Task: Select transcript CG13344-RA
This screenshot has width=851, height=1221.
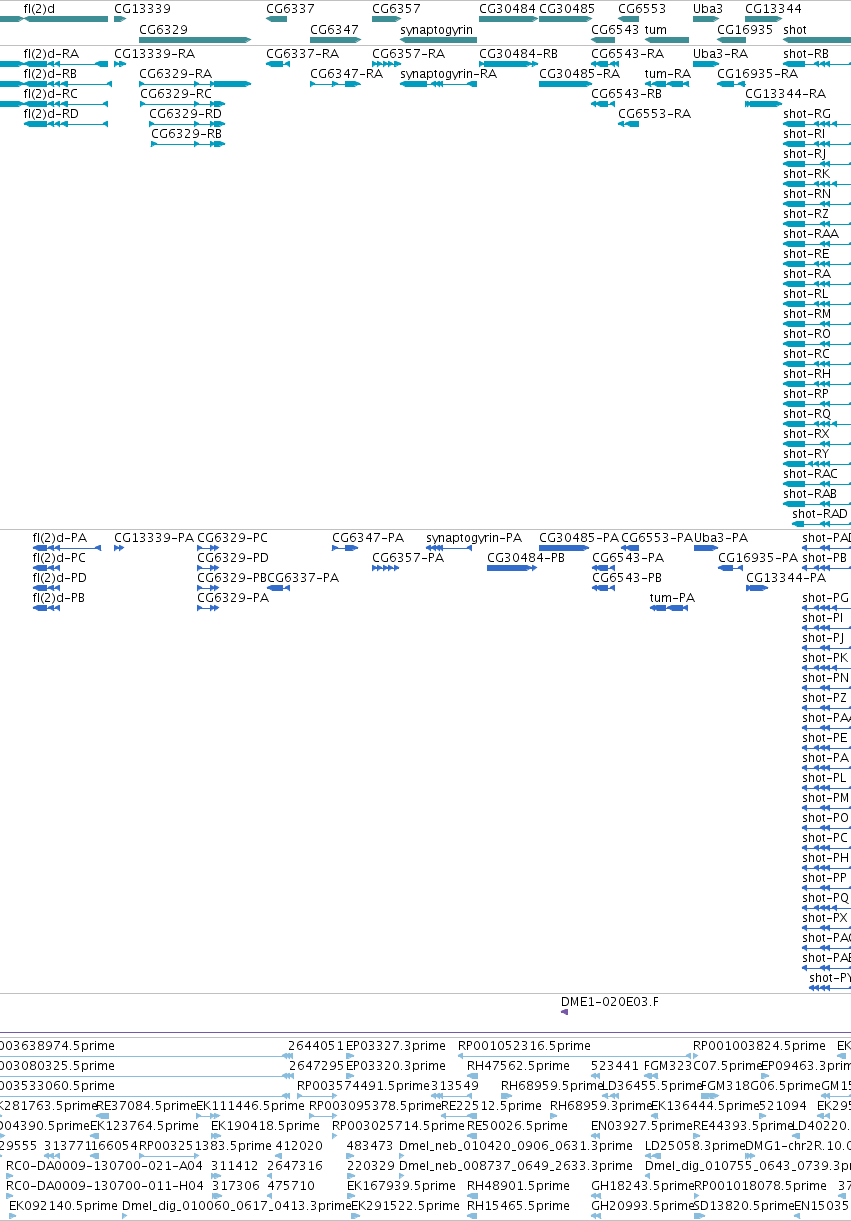Action: pyautogui.click(x=785, y=94)
